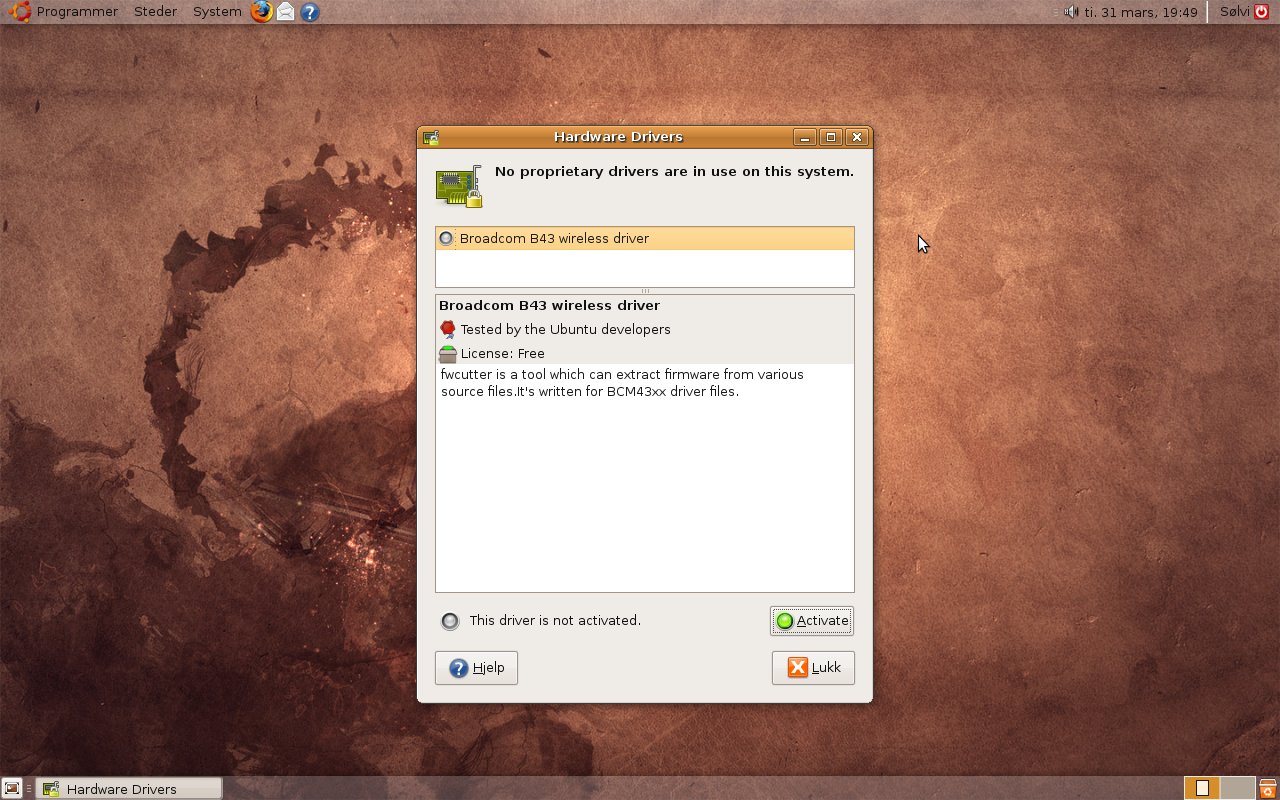Click the red Tested by Ubuntu seal icon
Viewport: 1280px width, 800px height.
pos(448,329)
